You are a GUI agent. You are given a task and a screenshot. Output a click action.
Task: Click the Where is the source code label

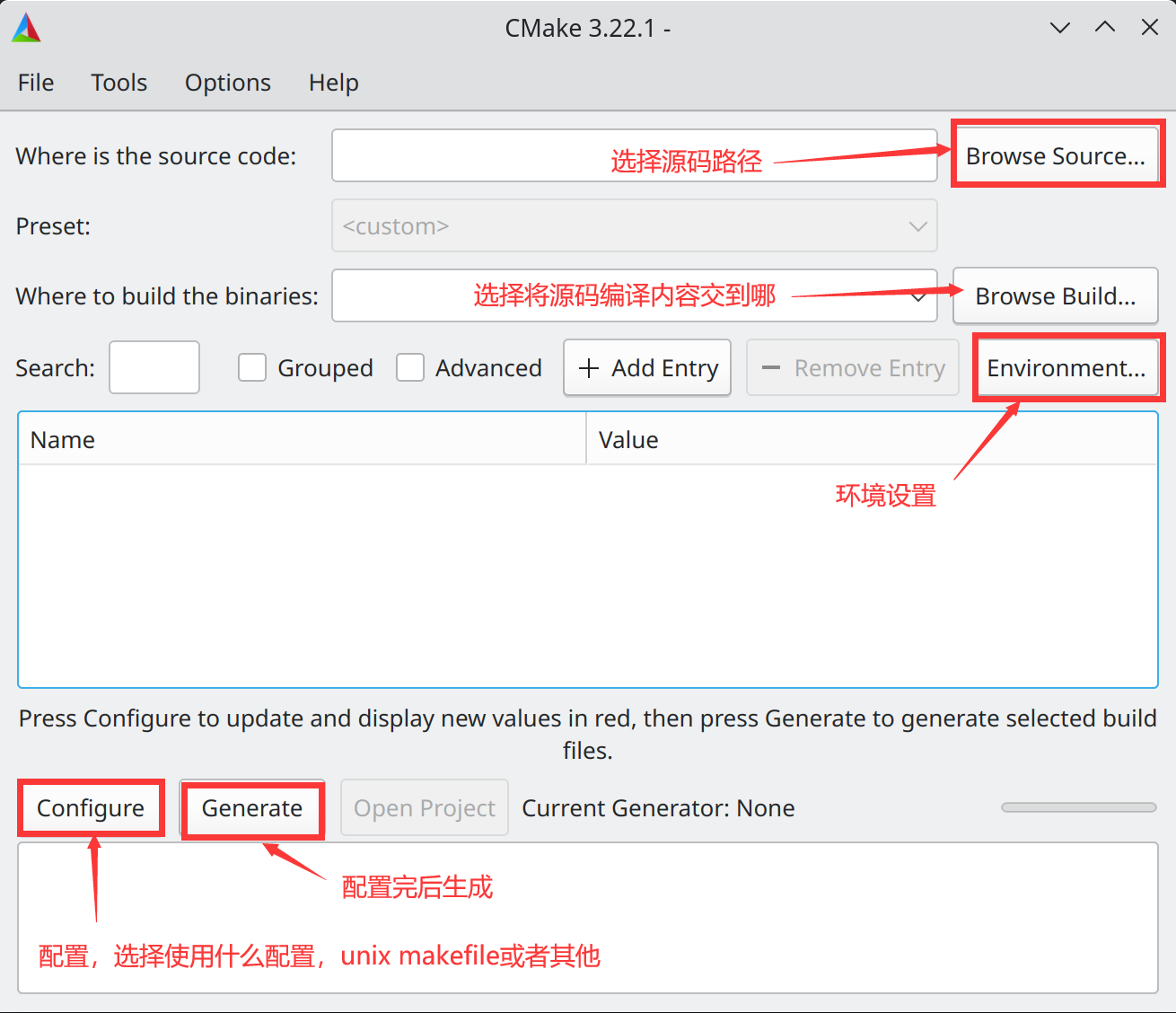(x=156, y=156)
